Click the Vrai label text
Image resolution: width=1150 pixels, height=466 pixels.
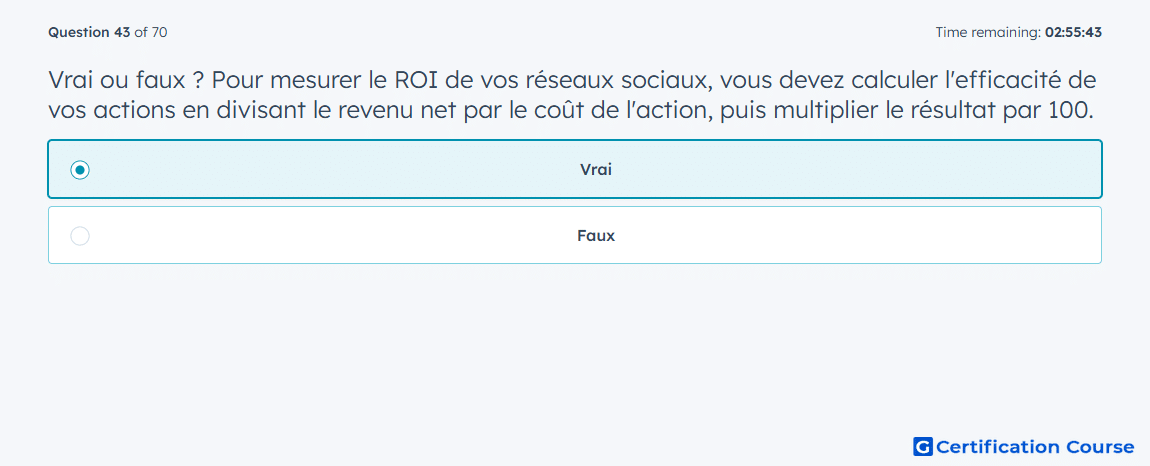596,170
